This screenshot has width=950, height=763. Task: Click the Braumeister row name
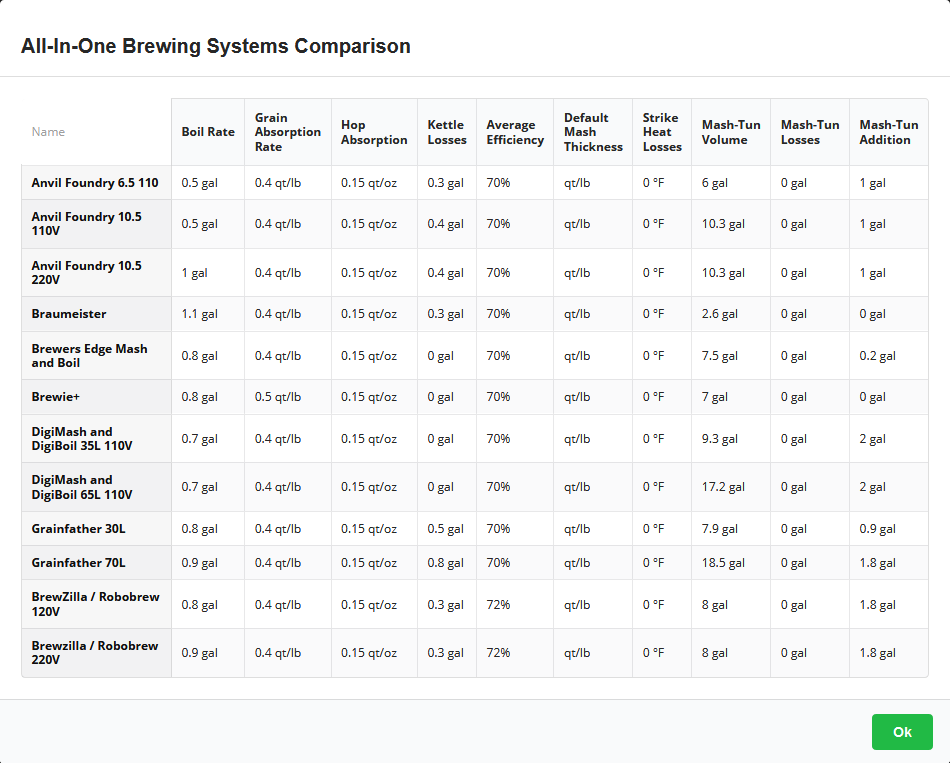69,314
